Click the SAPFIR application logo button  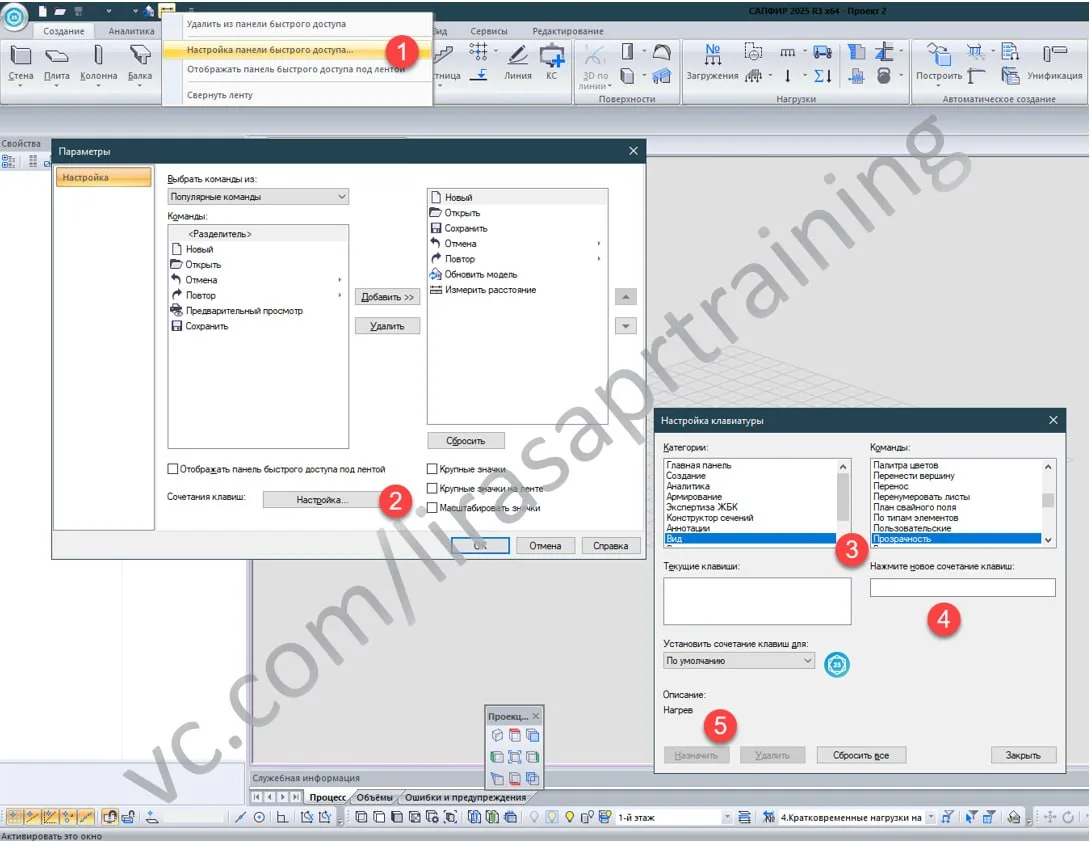[x=14, y=15]
